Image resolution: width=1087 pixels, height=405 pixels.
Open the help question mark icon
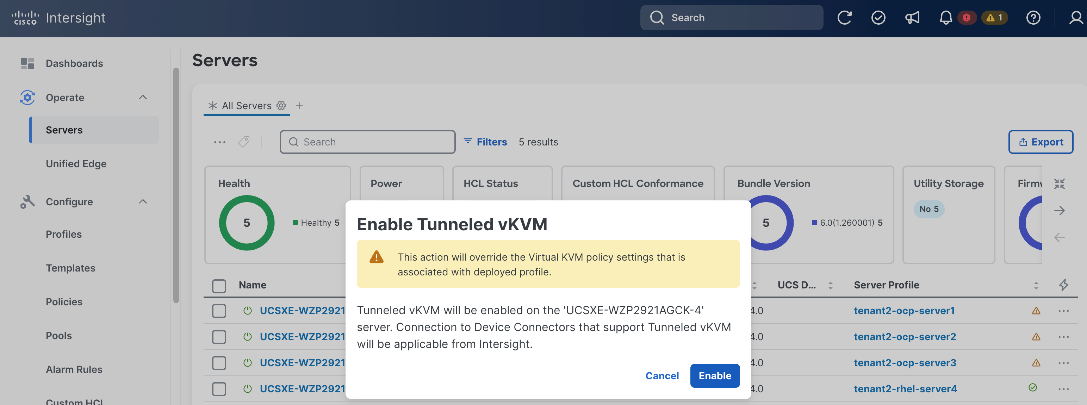tap(1033, 18)
